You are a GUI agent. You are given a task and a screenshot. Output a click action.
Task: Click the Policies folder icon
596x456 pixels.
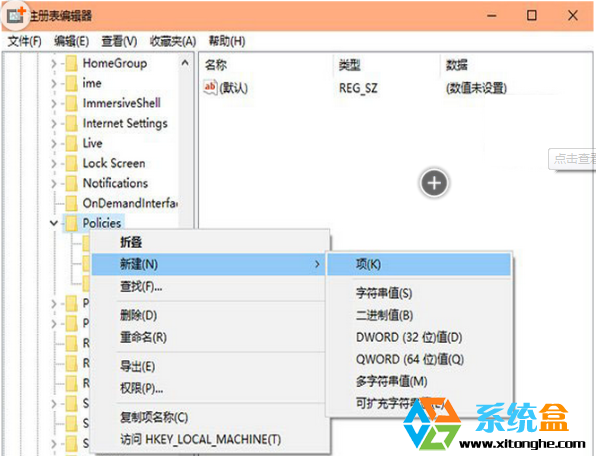71,223
